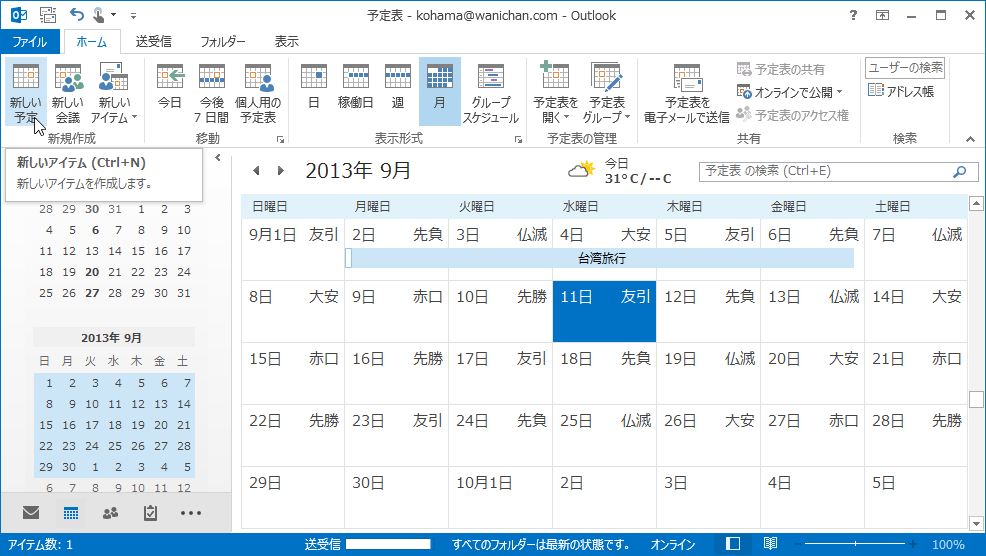Click the zoom out minus button
Image resolution: width=986 pixels, height=556 pixels.
click(798, 544)
